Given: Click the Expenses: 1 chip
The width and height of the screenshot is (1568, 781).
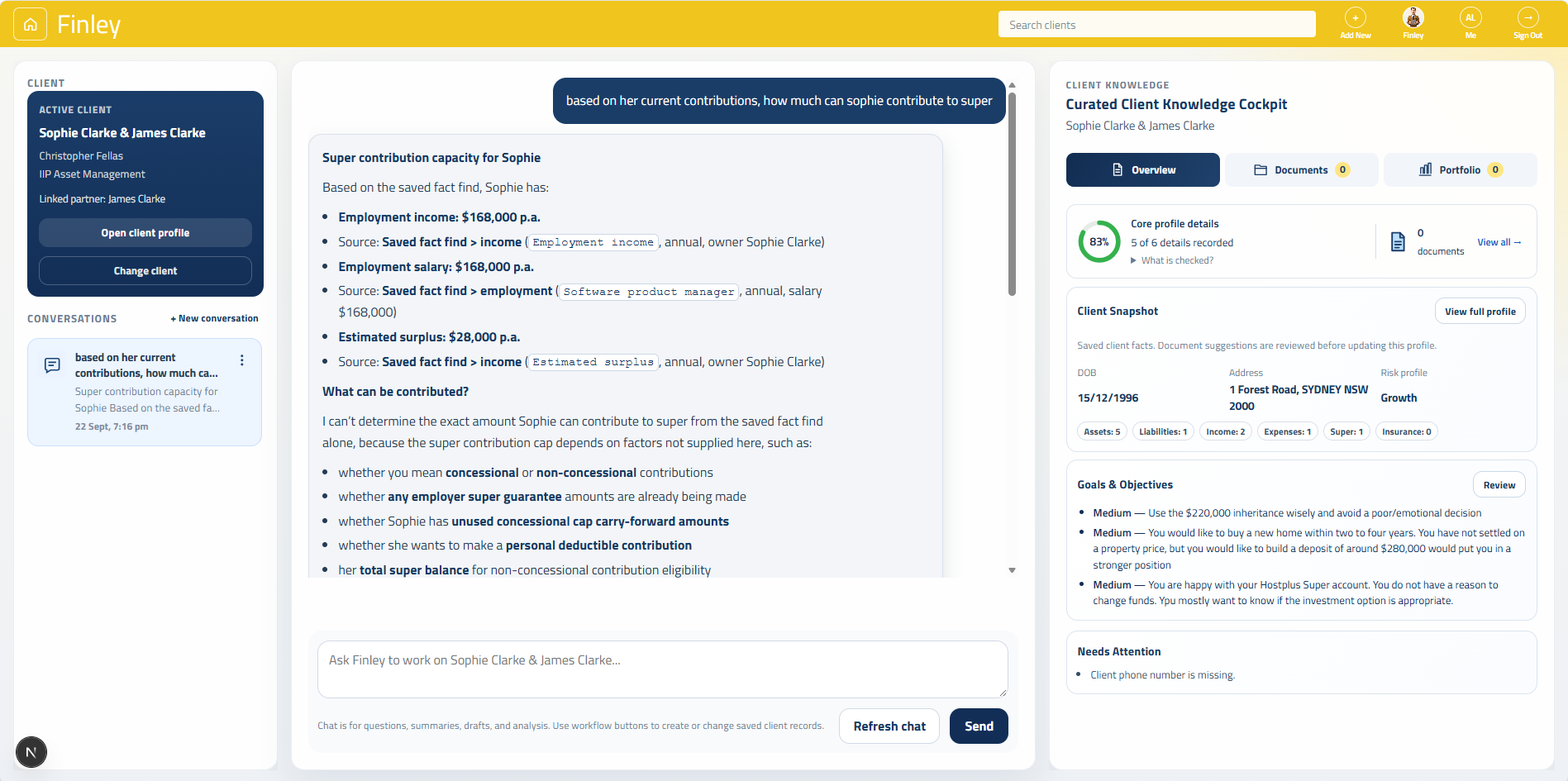Looking at the screenshot, I should pos(1287,431).
